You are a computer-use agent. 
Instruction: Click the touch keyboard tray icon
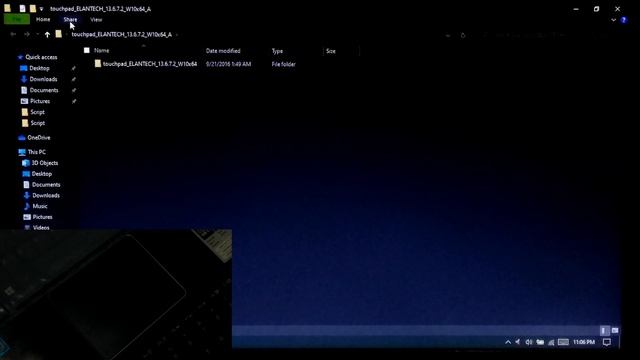[563, 342]
